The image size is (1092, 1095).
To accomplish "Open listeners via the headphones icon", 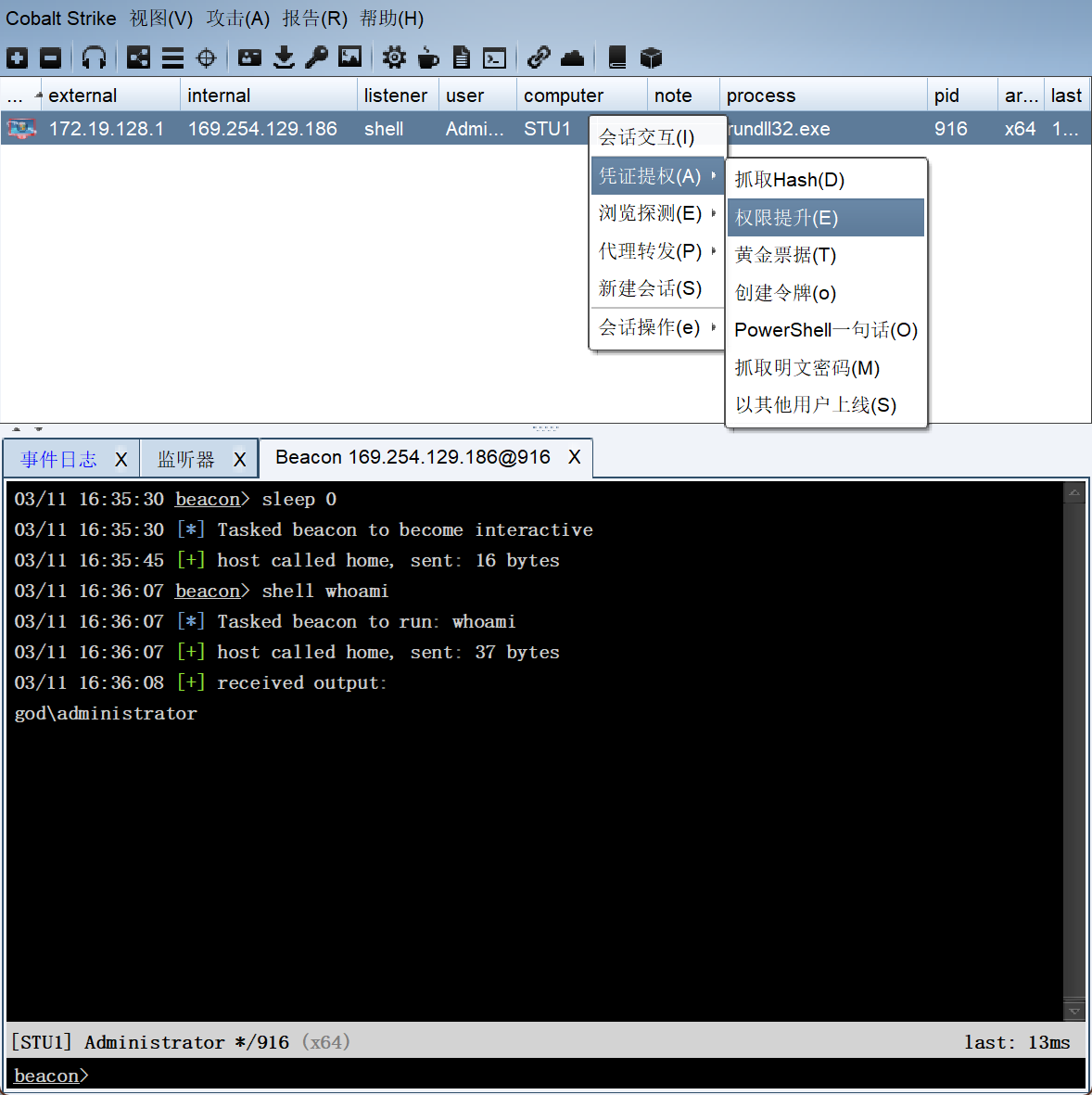I will point(94,58).
